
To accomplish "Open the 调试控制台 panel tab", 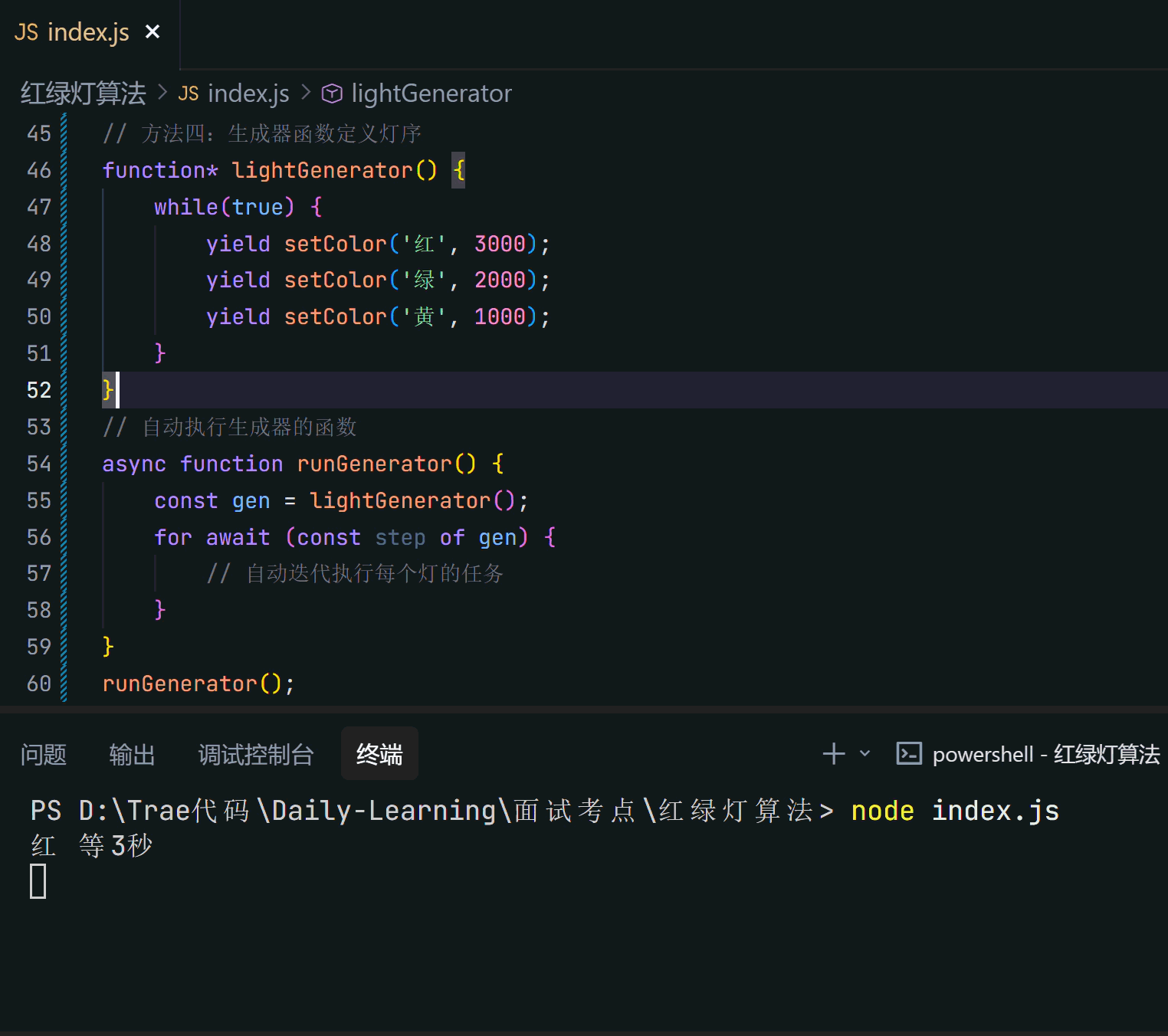I will click(256, 755).
